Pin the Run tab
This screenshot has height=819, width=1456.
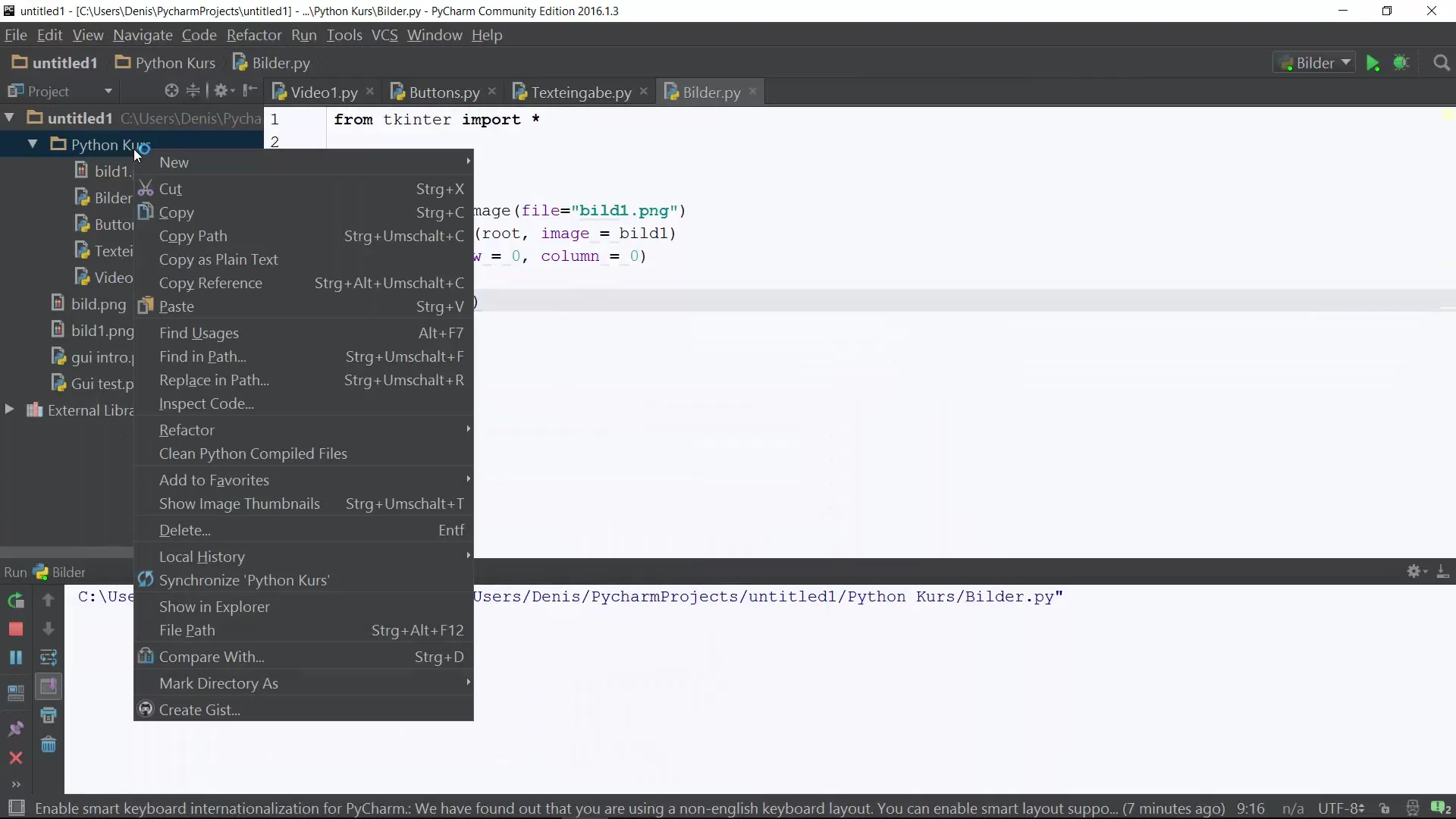coord(16,729)
